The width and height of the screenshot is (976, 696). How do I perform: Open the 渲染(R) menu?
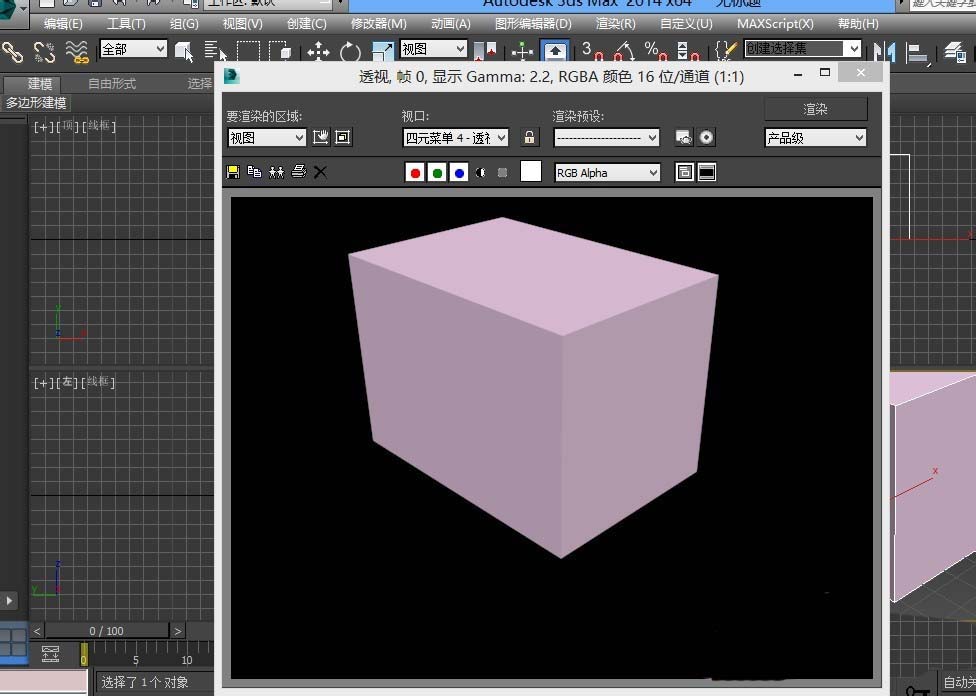pos(615,23)
